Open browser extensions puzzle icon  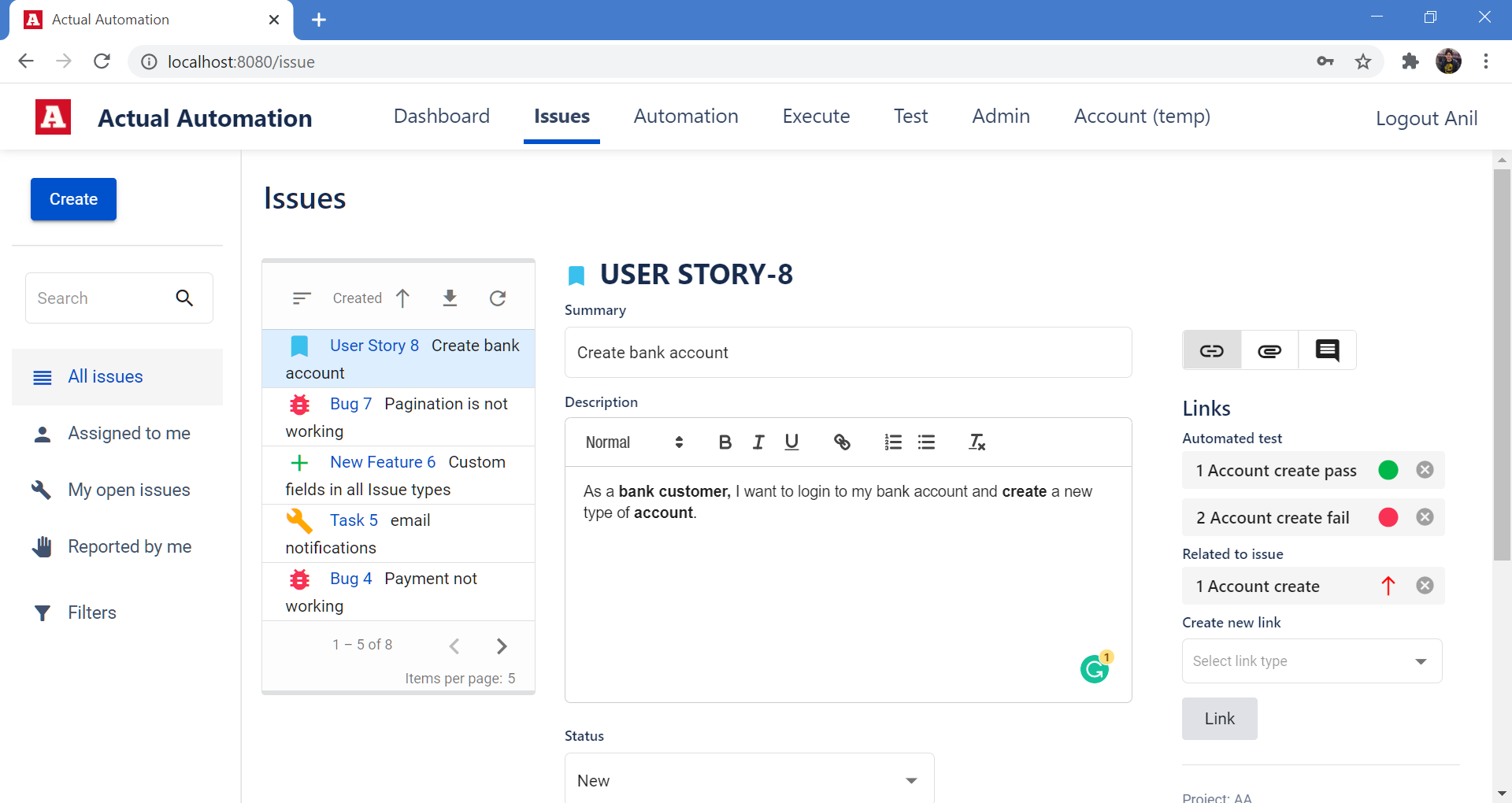(x=1410, y=61)
